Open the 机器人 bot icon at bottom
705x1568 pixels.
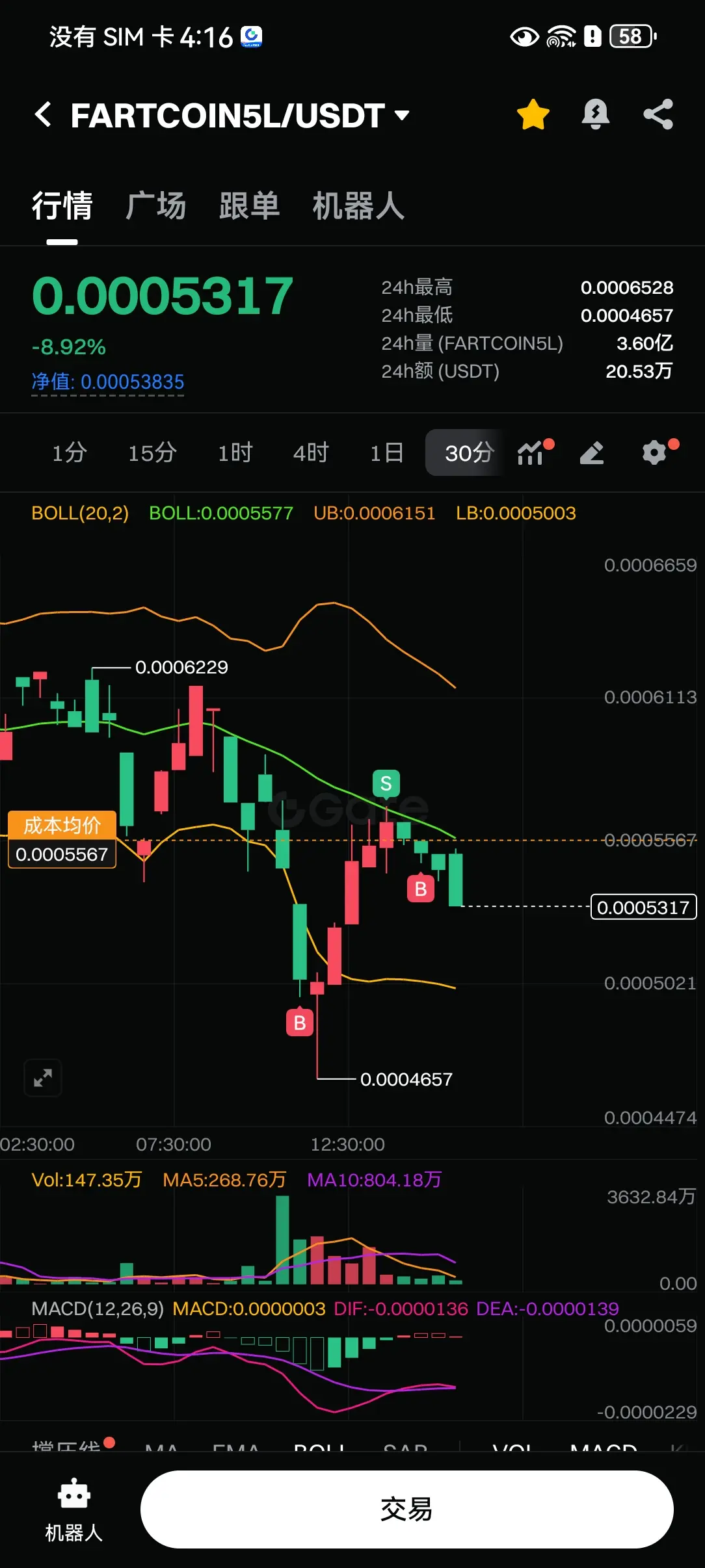tap(74, 1509)
